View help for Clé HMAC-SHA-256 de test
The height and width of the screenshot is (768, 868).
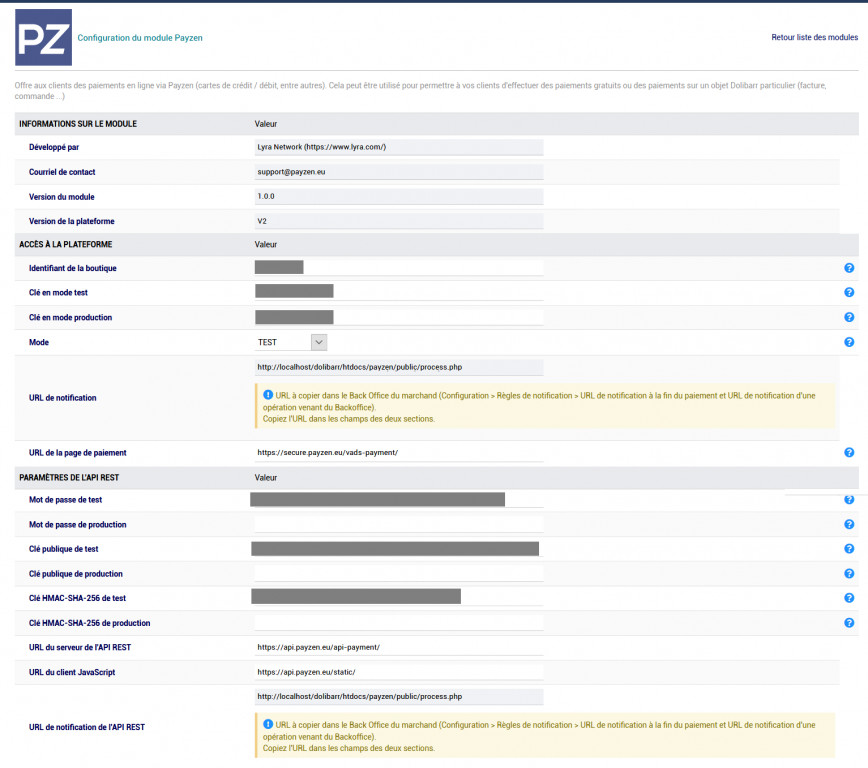(x=849, y=598)
